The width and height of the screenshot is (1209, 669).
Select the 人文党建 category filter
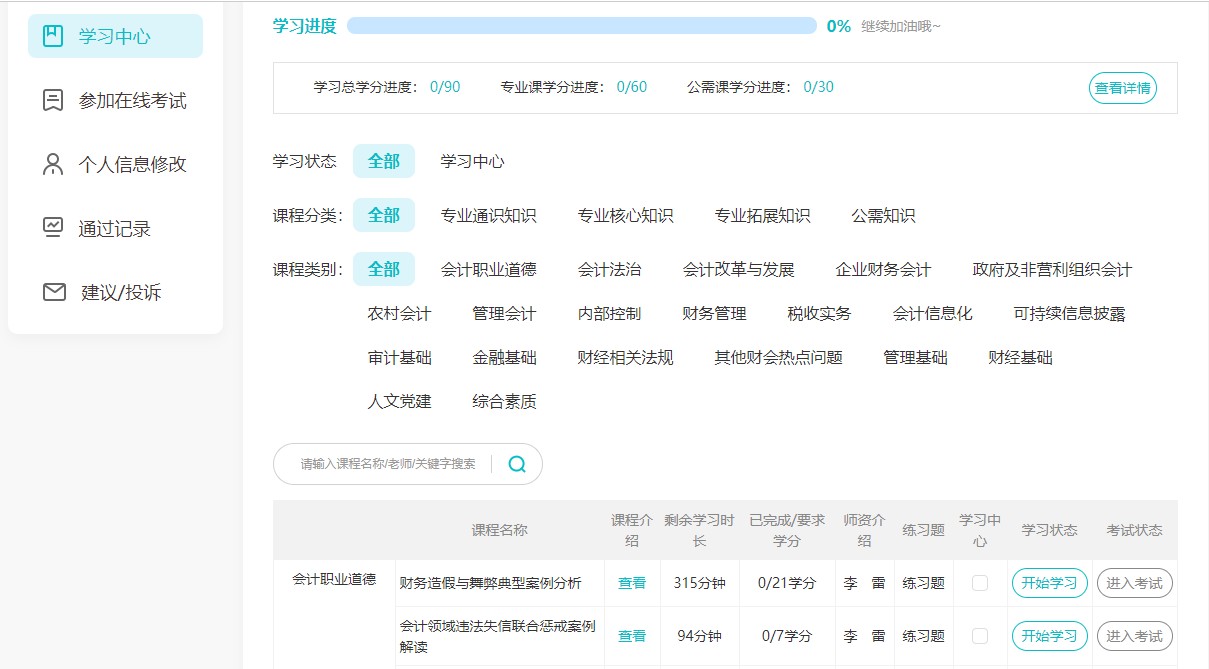coord(398,401)
